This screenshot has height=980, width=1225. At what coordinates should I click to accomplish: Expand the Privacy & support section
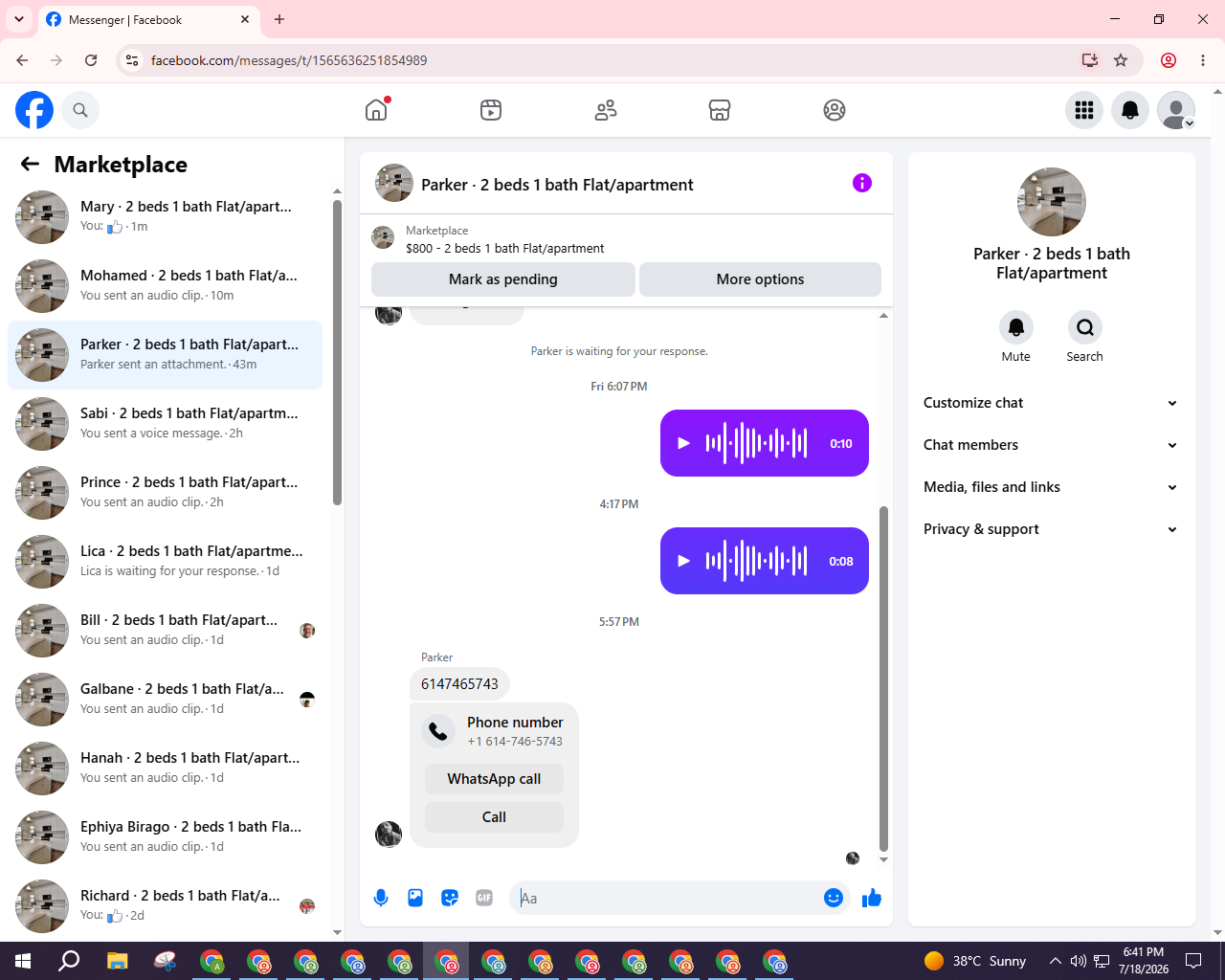[x=1052, y=529]
